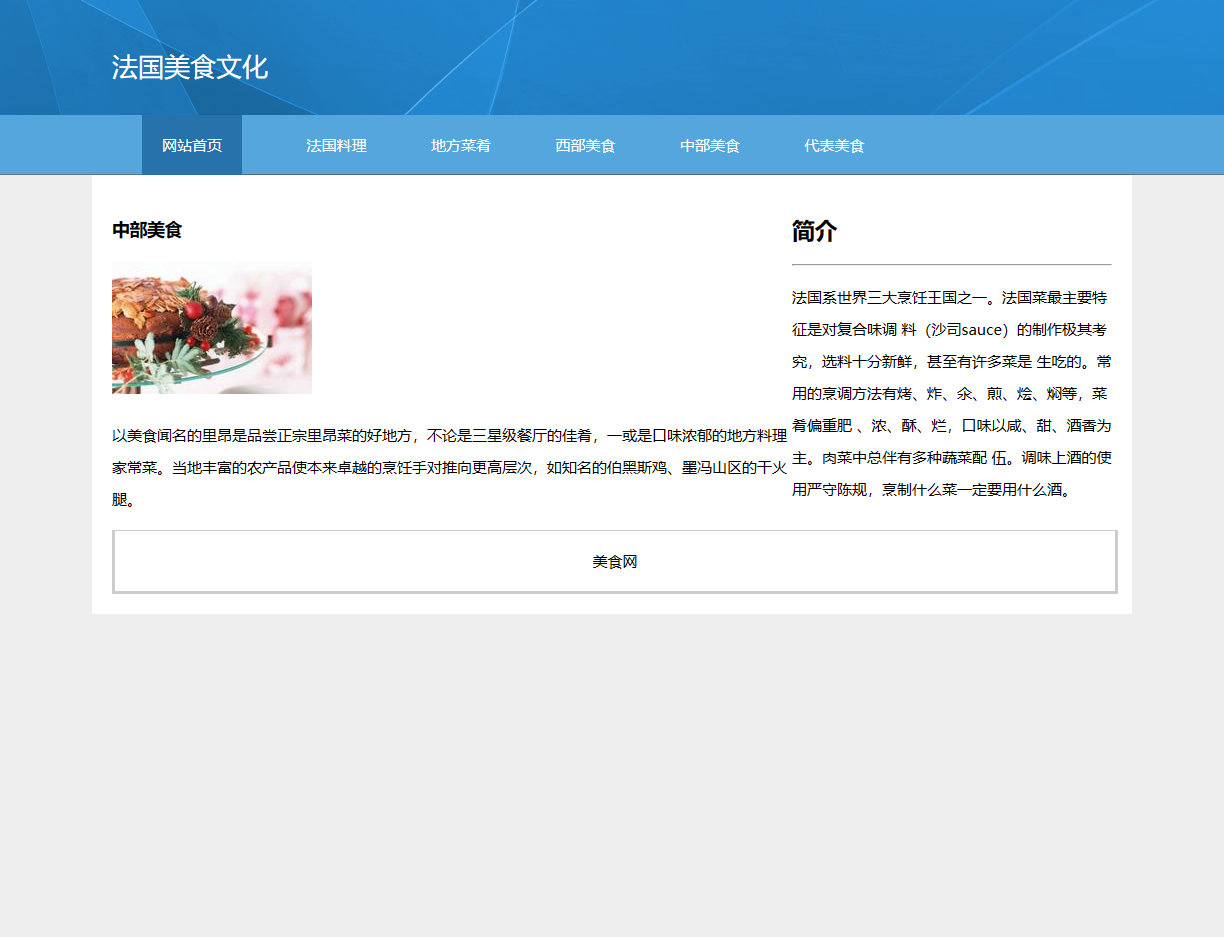Click the 美食网 footer text
1224x937 pixels.
click(x=614, y=562)
